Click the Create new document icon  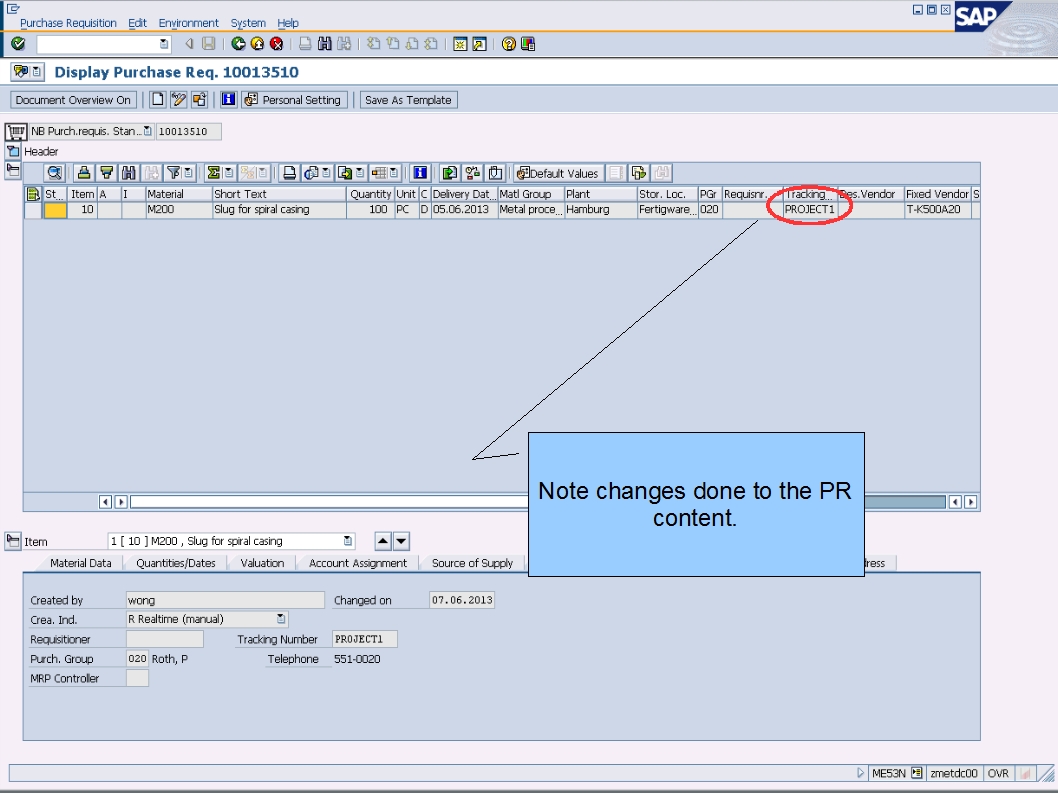pyautogui.click(x=157, y=100)
